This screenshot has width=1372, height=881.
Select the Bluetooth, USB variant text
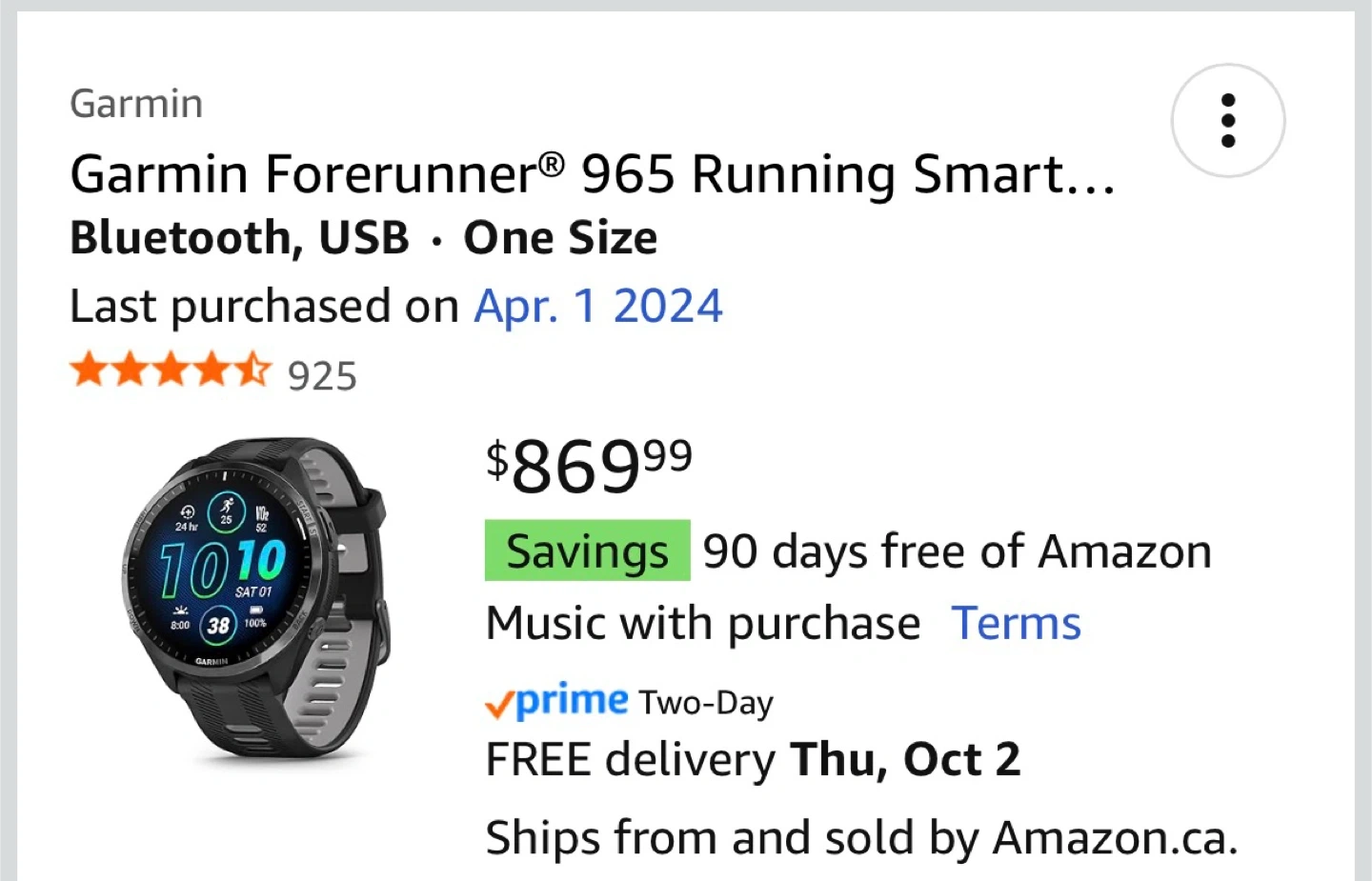click(x=239, y=238)
